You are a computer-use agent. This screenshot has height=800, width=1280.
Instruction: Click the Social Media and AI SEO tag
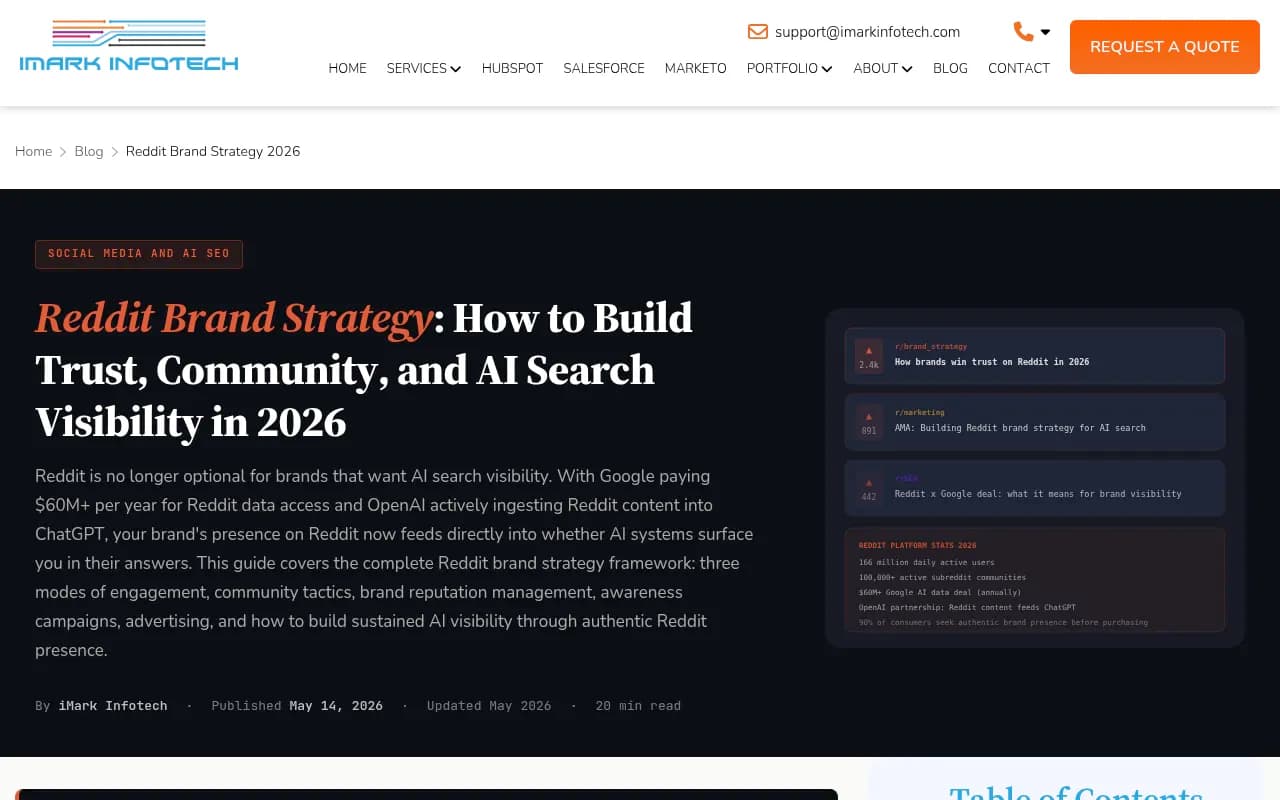coord(139,254)
